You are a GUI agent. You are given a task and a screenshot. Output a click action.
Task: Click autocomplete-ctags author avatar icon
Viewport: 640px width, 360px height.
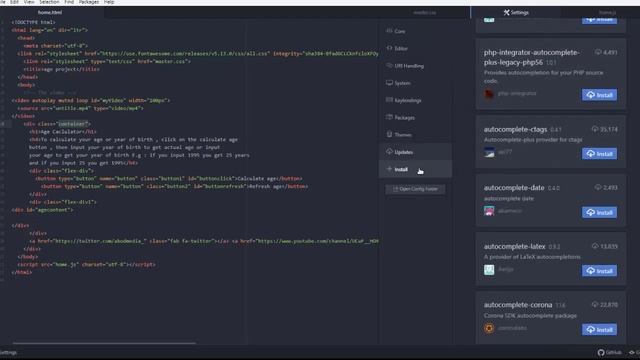point(489,153)
